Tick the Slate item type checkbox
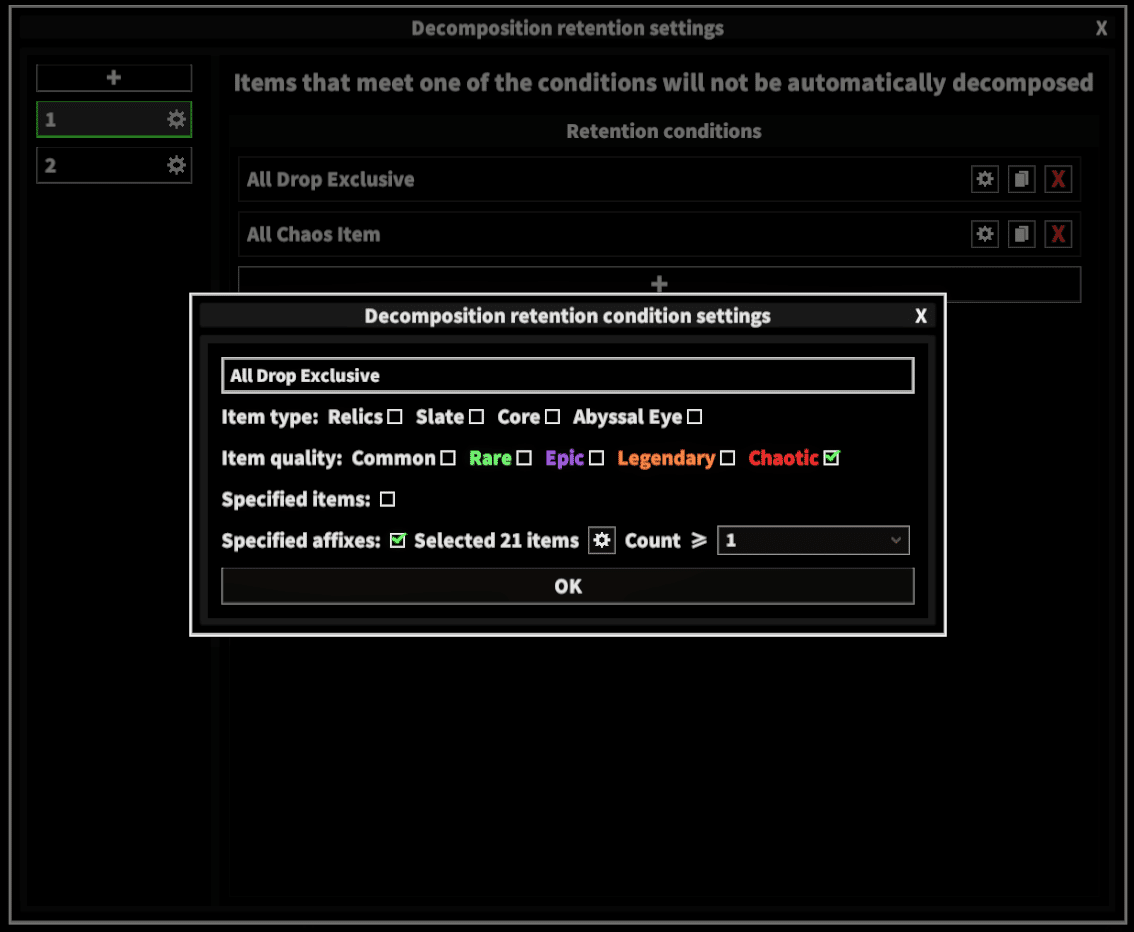The image size is (1134, 932). [476, 417]
